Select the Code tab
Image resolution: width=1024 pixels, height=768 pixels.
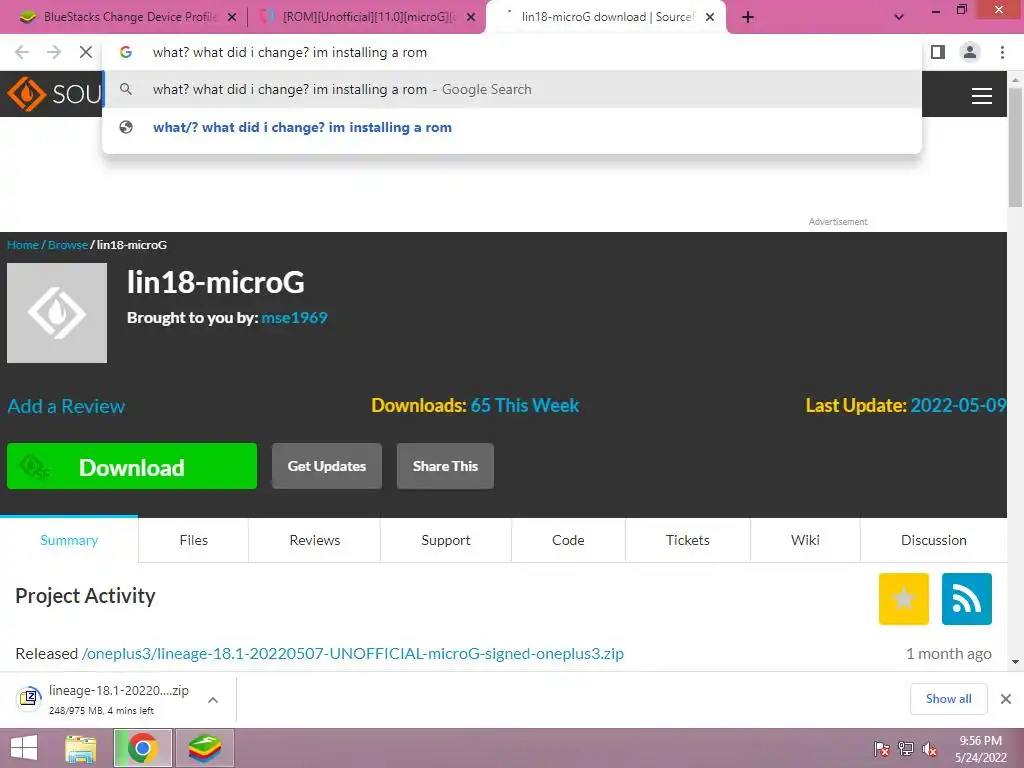point(568,540)
